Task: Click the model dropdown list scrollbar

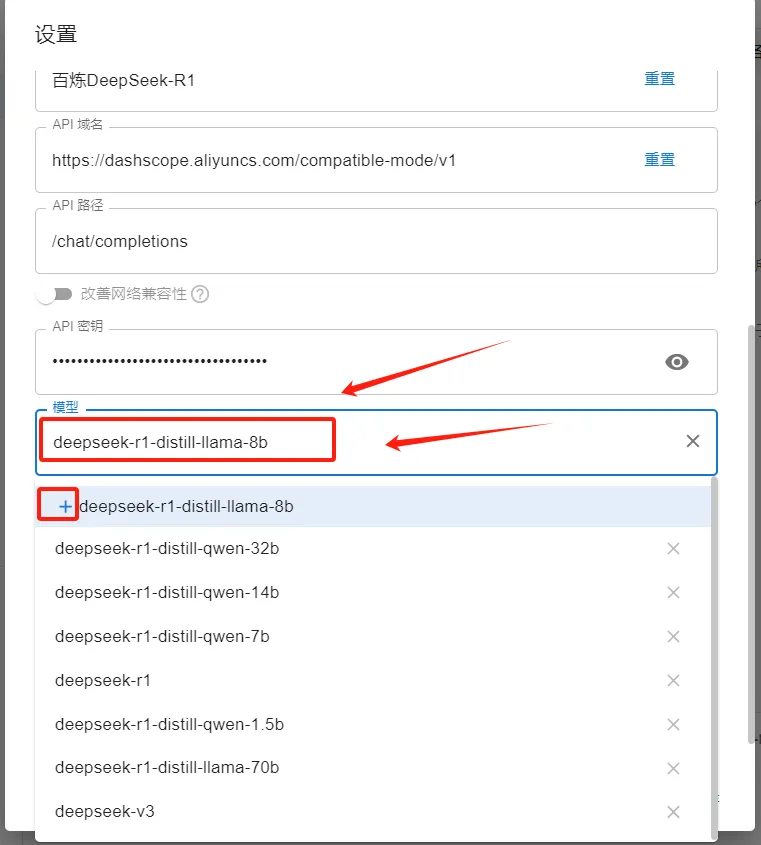Action: pyautogui.click(x=715, y=659)
